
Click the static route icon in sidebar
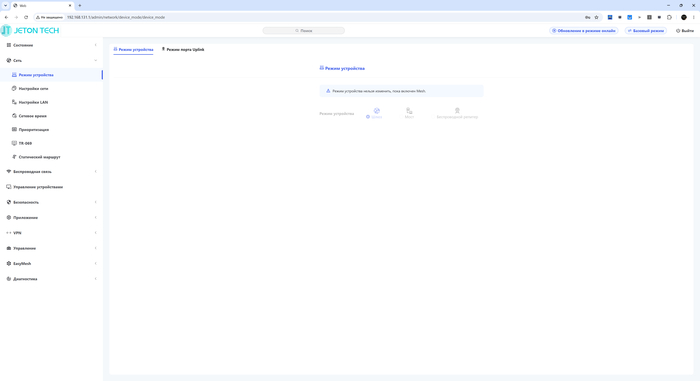14,157
